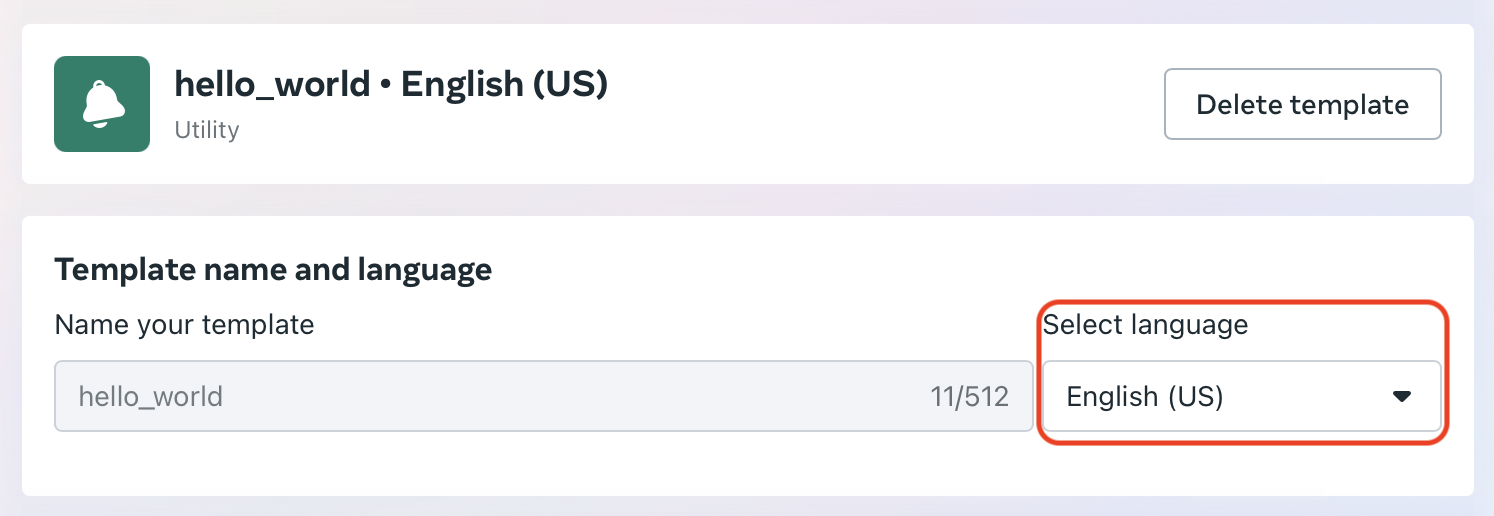Viewport: 1494px width, 516px height.
Task: Click the 11/512 character counter
Action: click(969, 397)
